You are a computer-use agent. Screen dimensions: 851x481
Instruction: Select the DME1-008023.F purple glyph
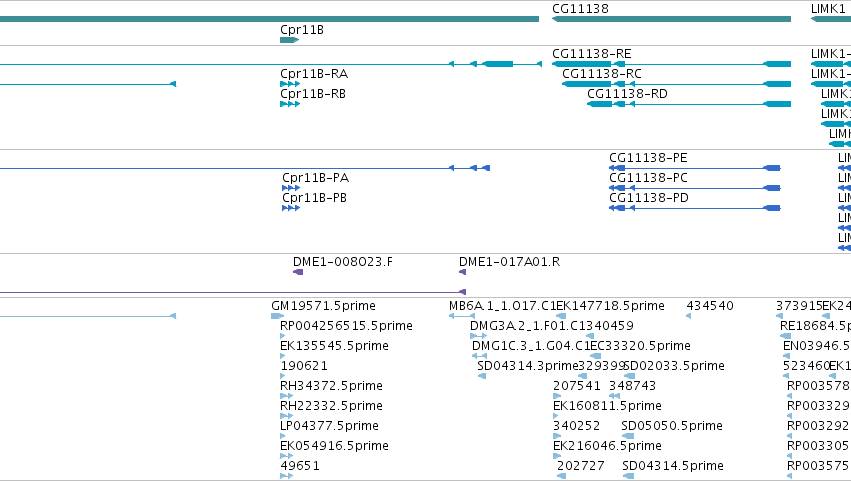(298, 272)
